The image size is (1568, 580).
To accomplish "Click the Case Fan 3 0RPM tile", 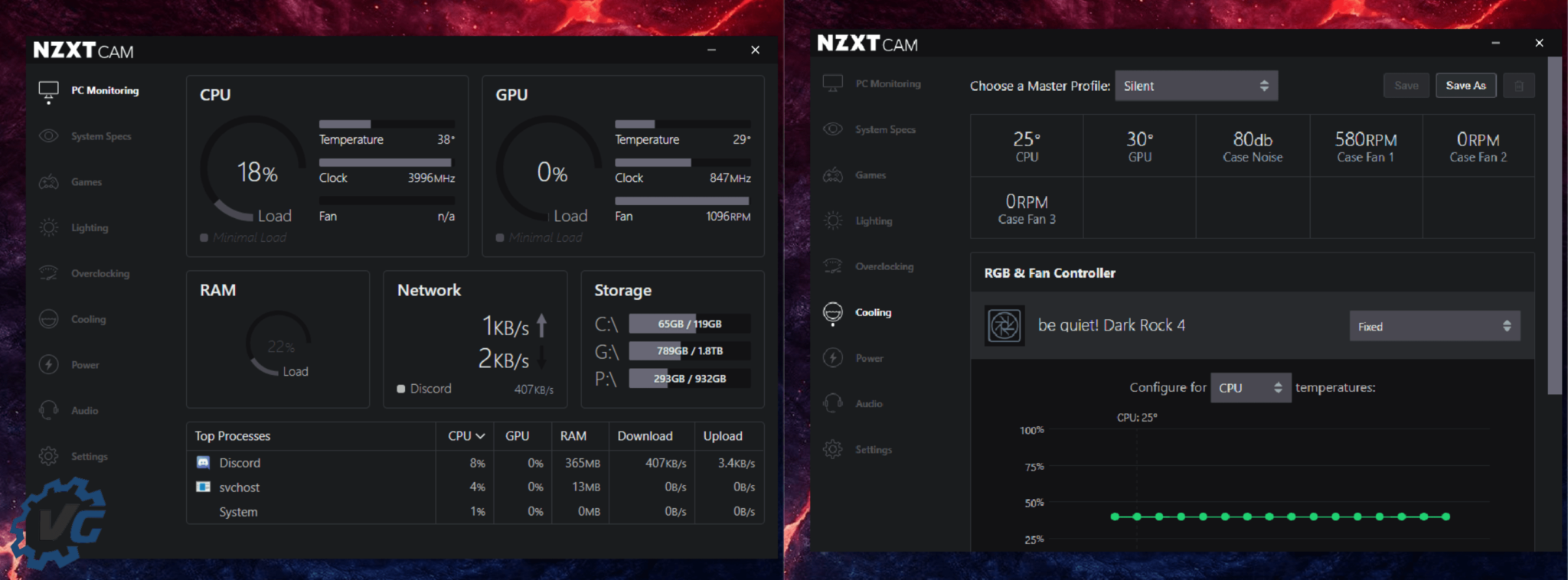I will point(1027,208).
